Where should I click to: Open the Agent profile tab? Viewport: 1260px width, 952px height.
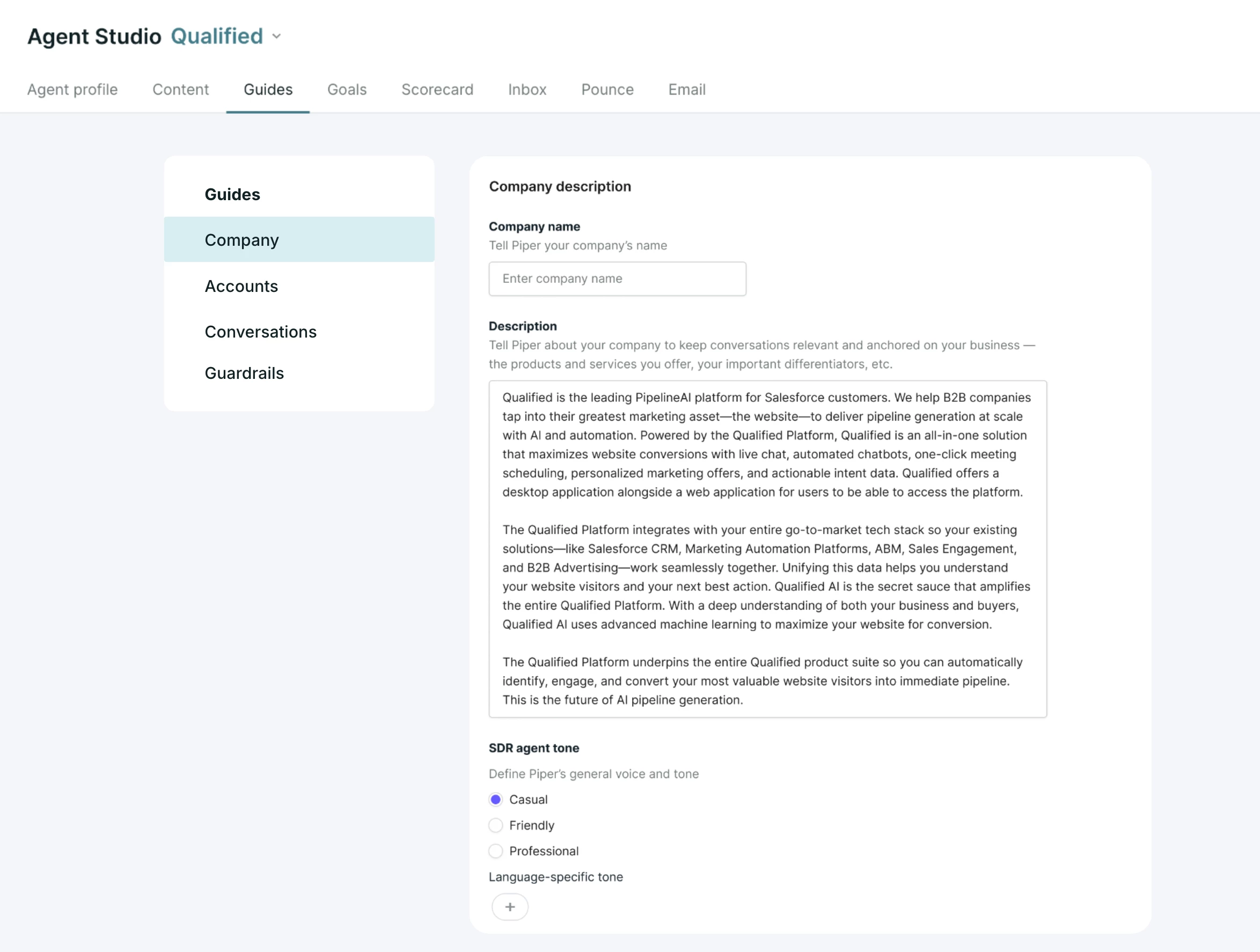point(72,90)
